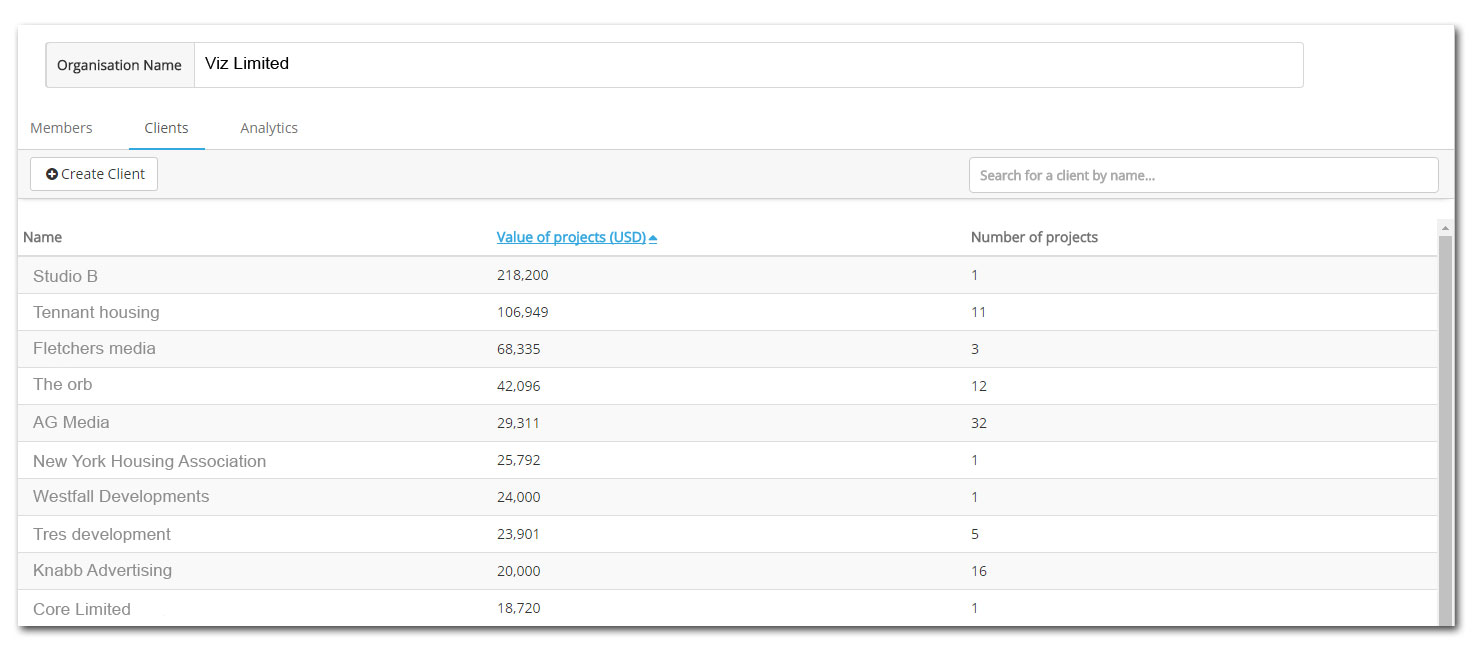Click the 42,096 project value

518,386
